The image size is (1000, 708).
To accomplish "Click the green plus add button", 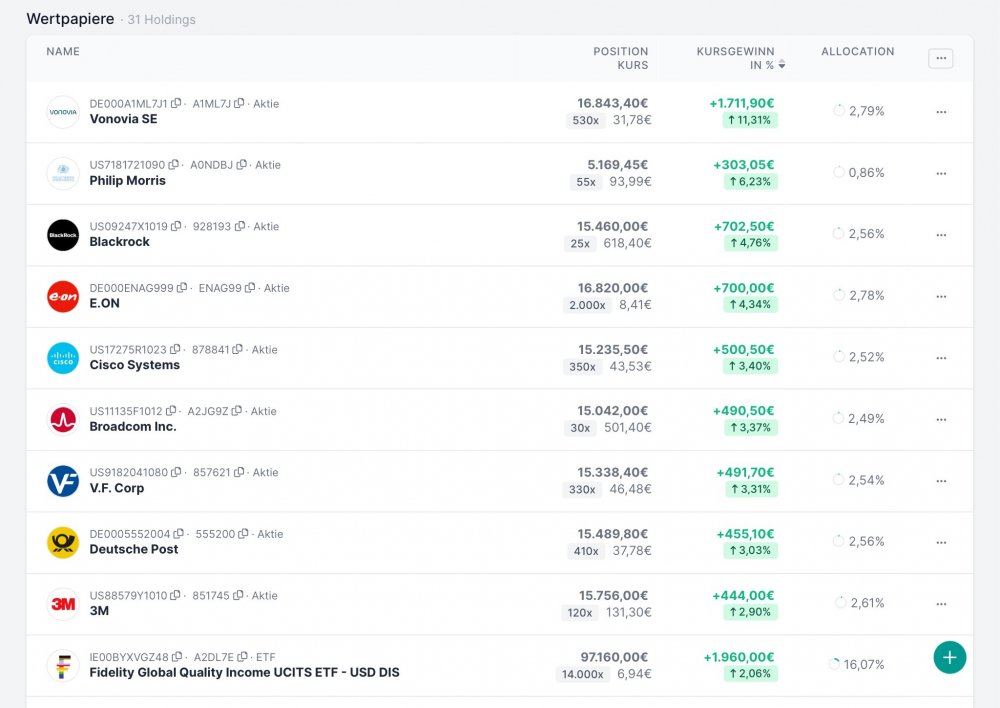I will click(x=949, y=657).
